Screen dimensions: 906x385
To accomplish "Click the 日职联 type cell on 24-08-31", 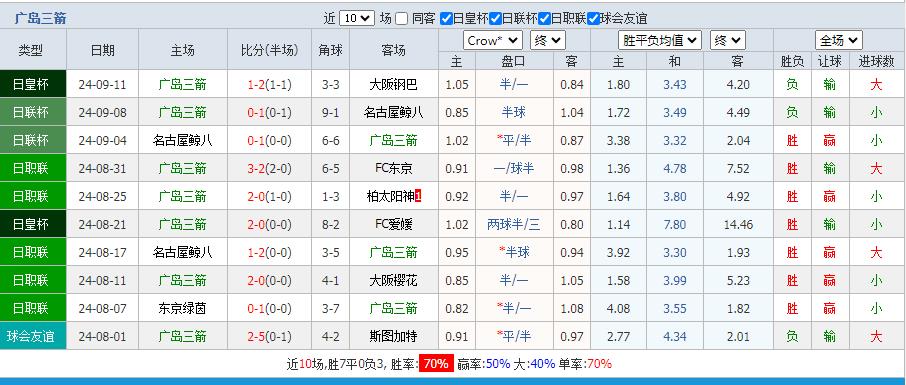I will point(33,169).
